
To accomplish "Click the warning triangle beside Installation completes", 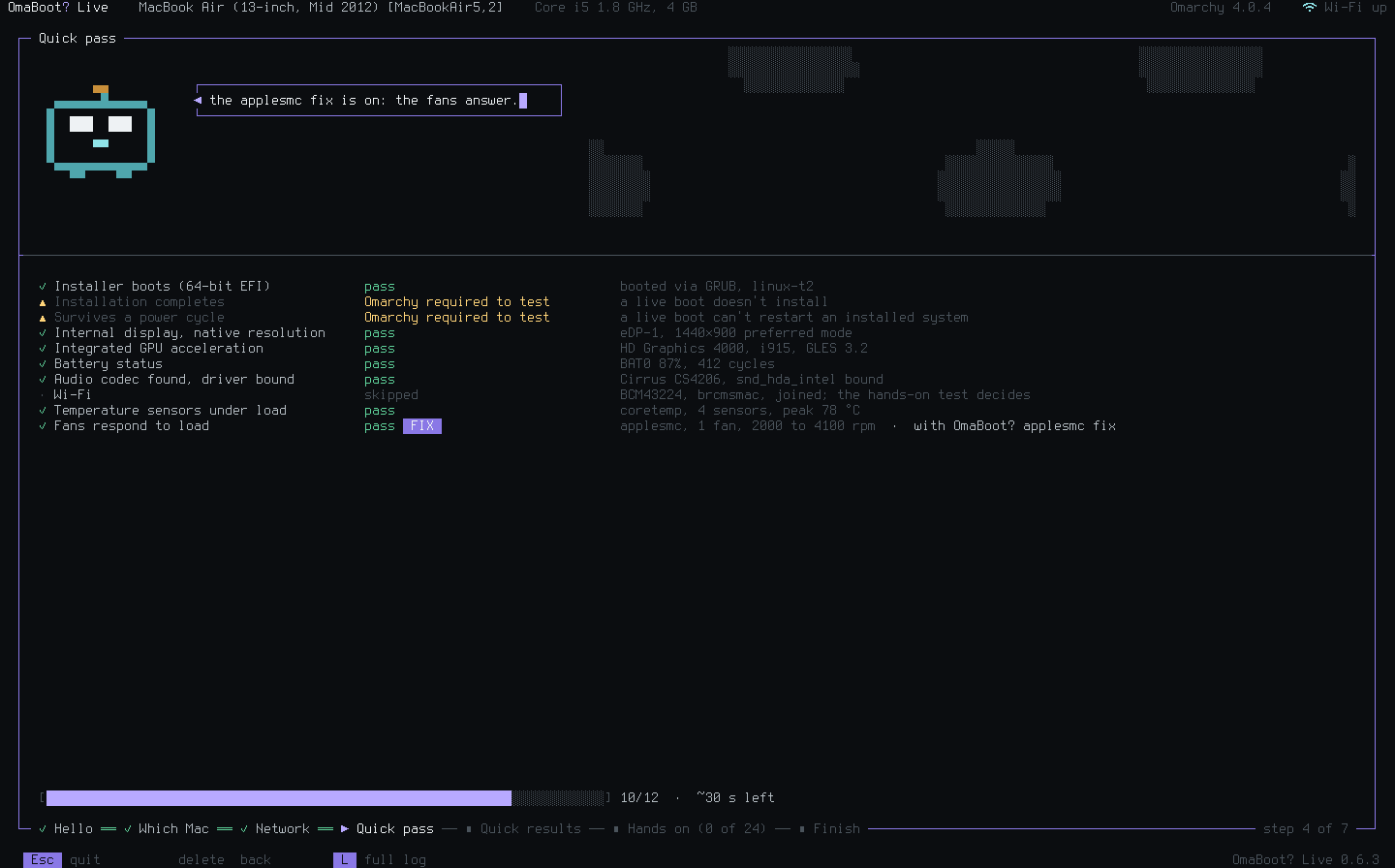I will 43,301.
